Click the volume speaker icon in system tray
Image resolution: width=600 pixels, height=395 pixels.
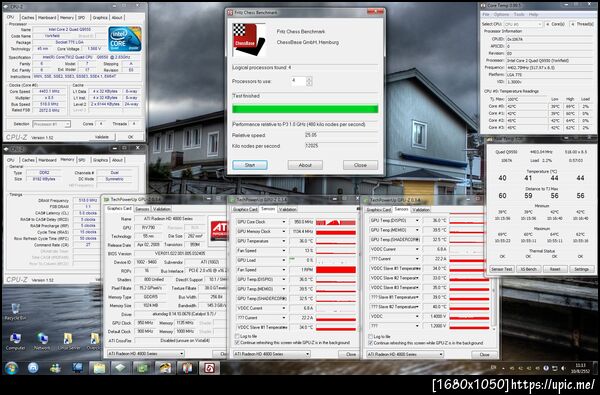[x=563, y=368]
